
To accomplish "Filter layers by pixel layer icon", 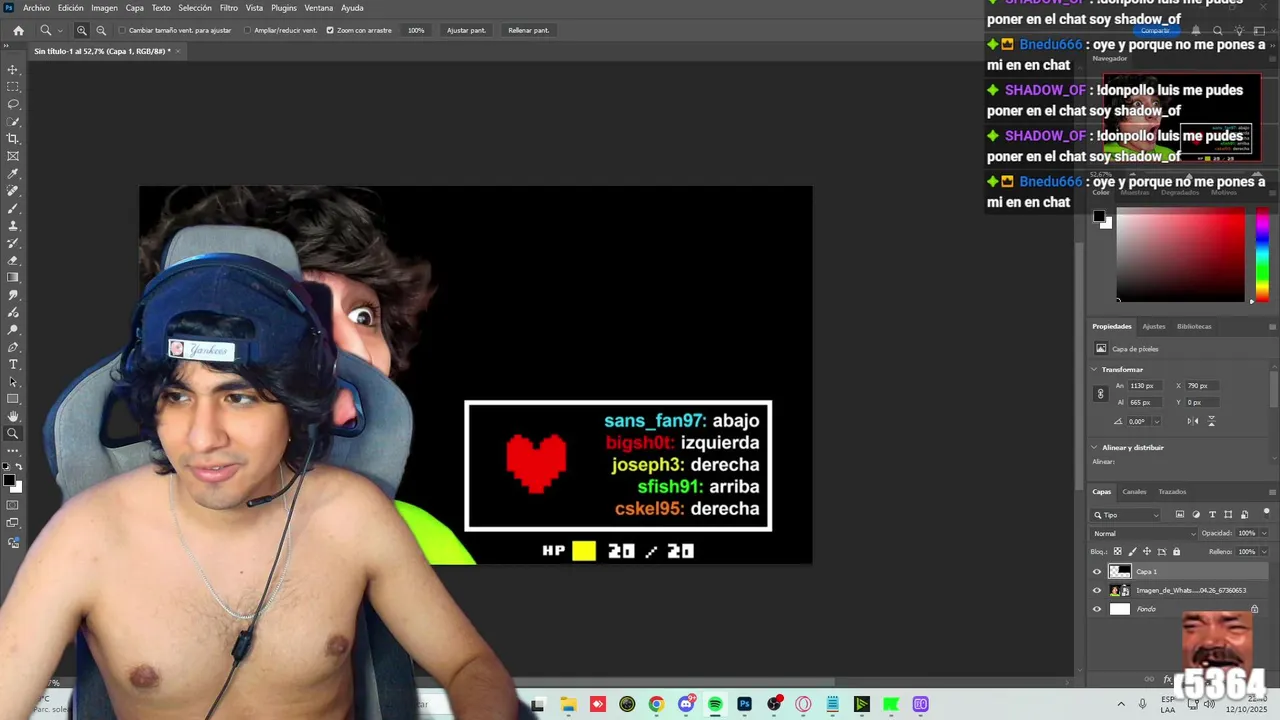I will tap(1180, 515).
